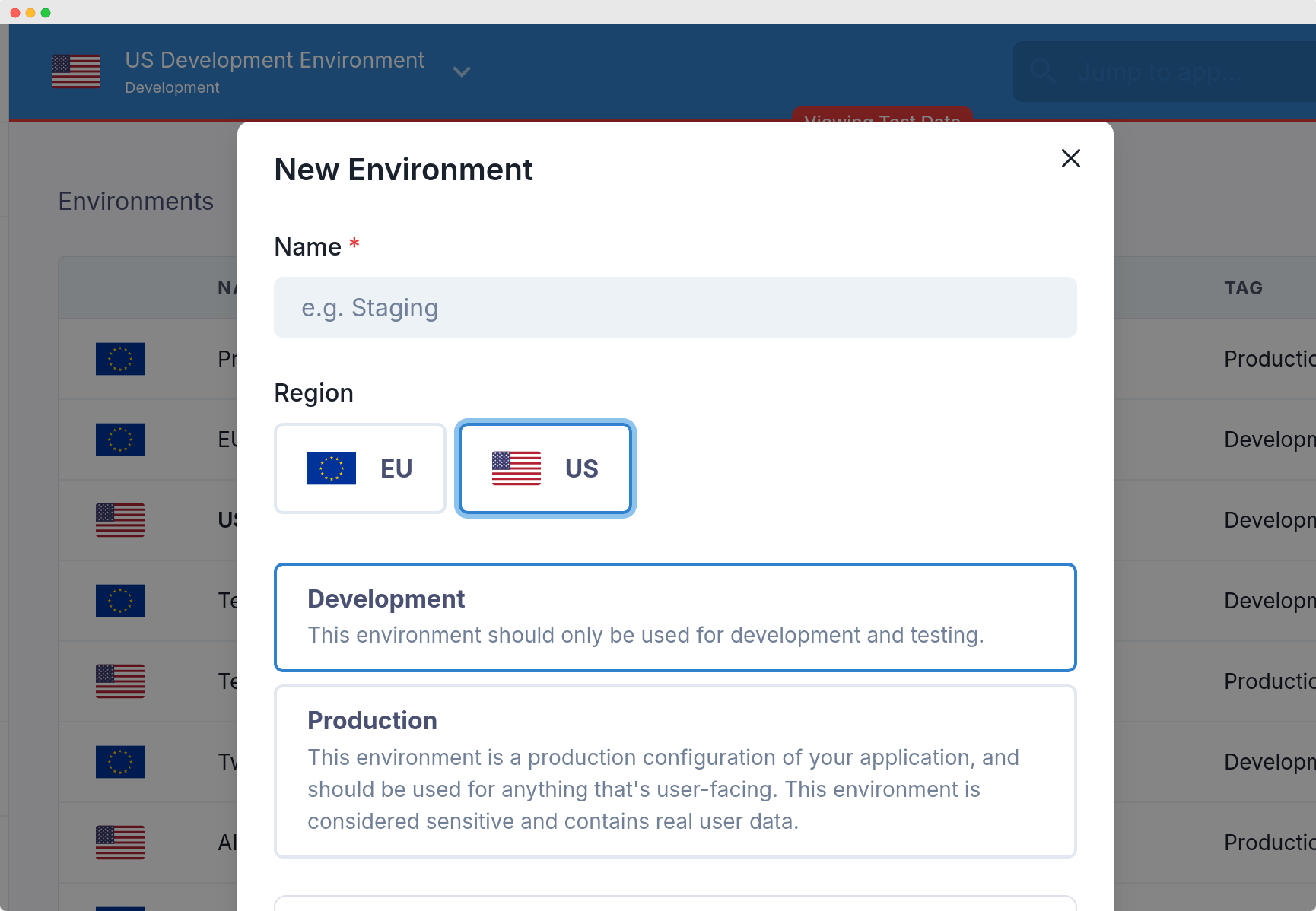The height and width of the screenshot is (911, 1316).
Task: Click the US flag in the header
Action: (76, 71)
